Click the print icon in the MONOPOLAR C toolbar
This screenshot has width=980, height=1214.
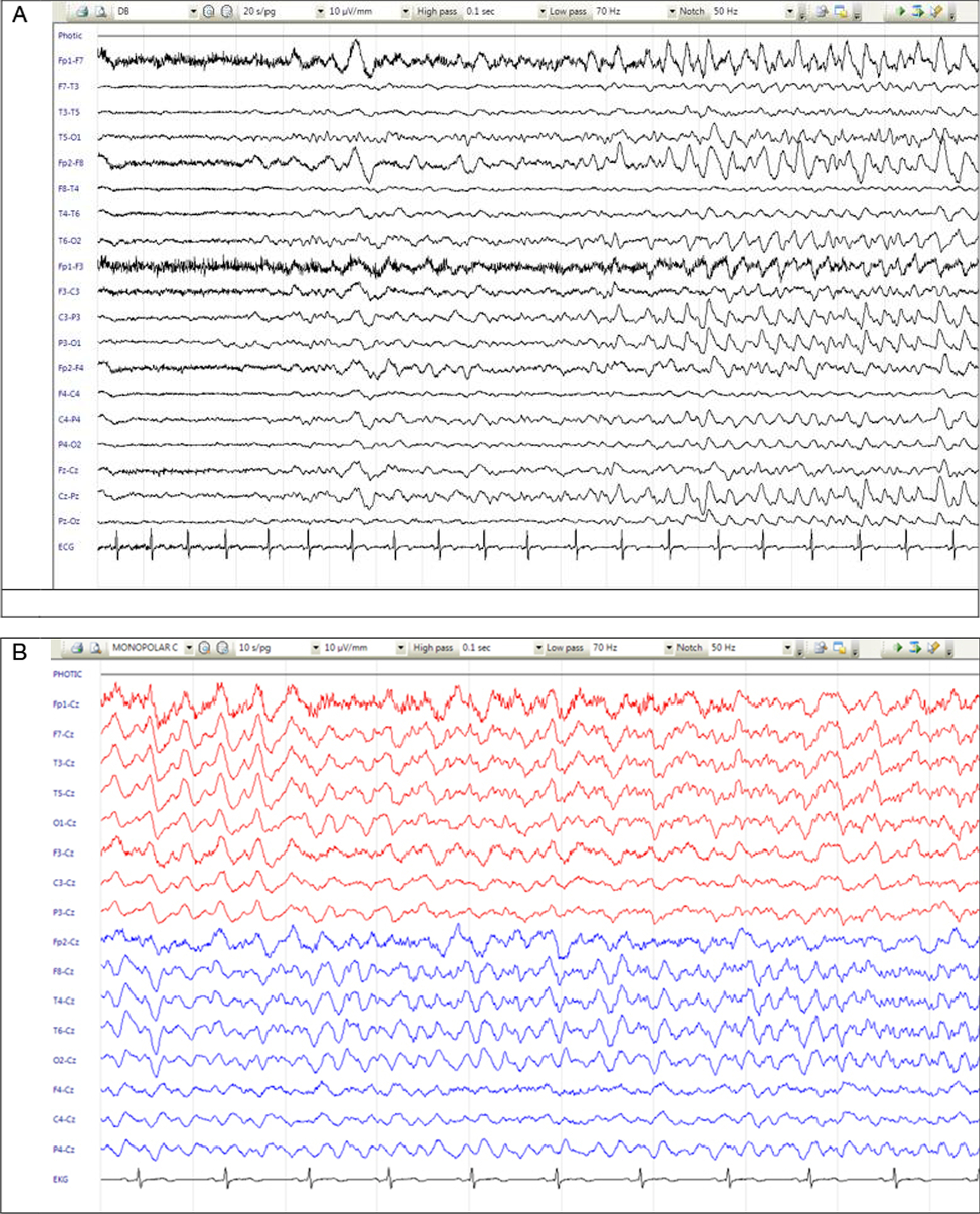(x=78, y=648)
